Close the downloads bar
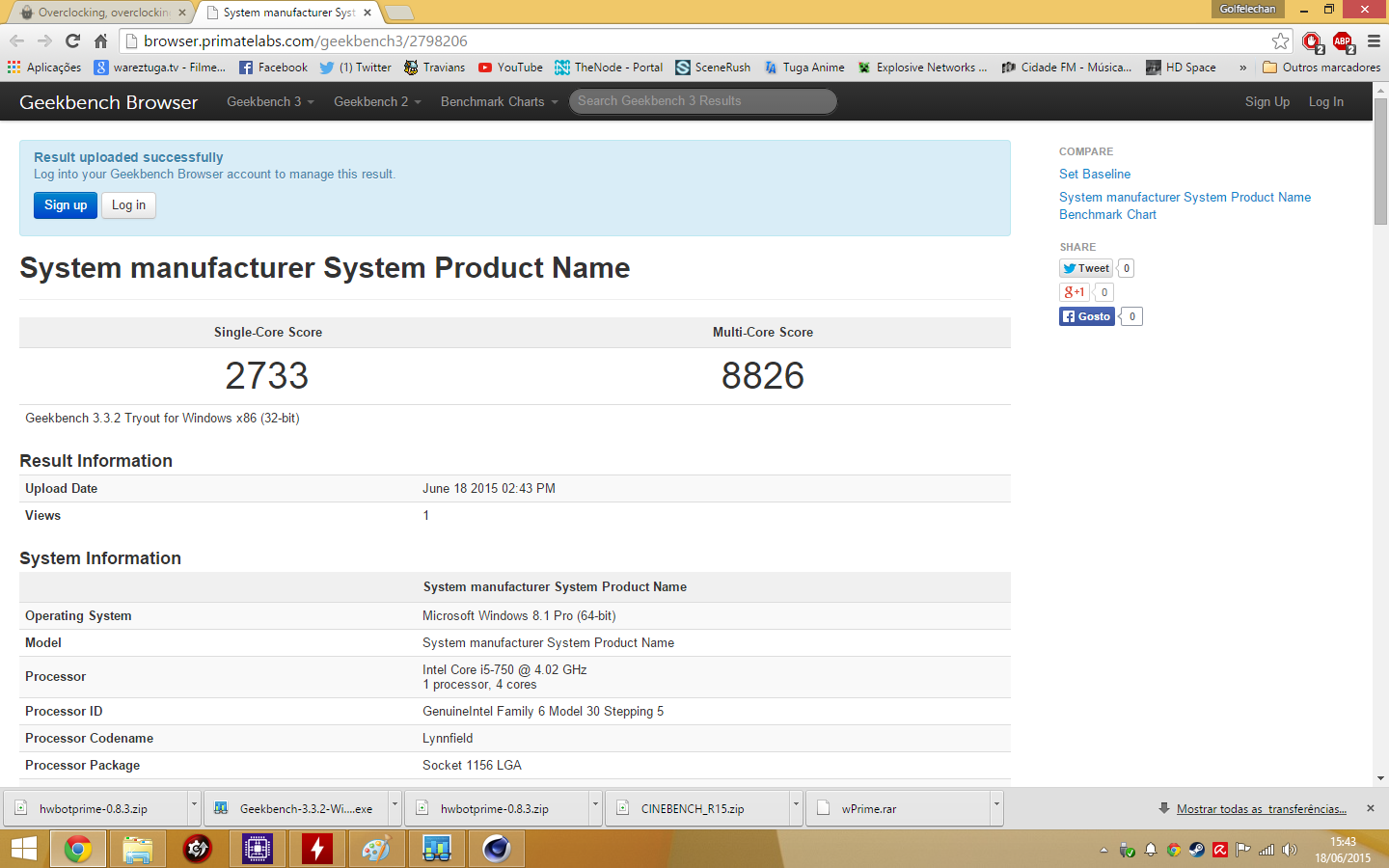 [x=1371, y=808]
